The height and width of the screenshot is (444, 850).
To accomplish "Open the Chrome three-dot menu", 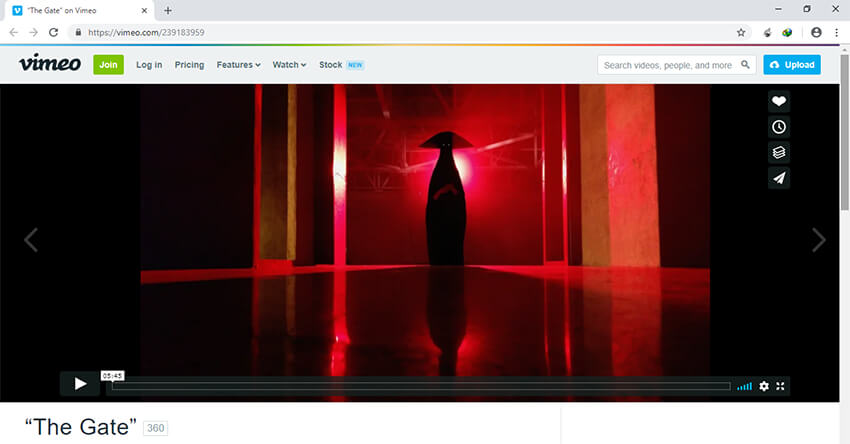I will pyautogui.click(x=836, y=32).
